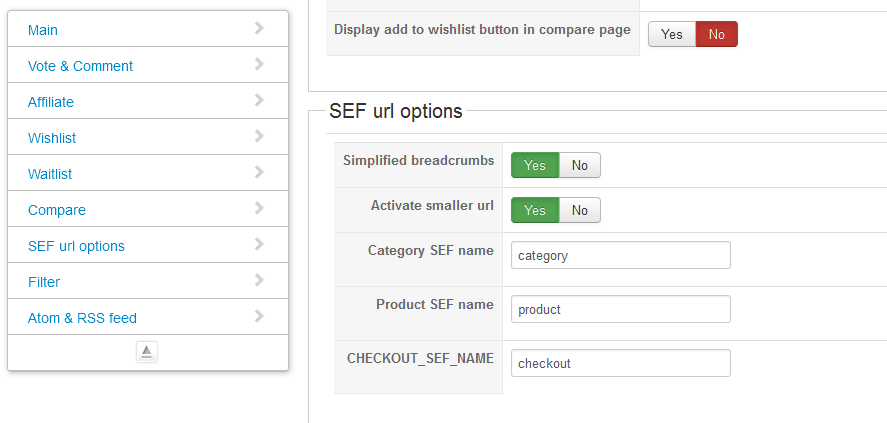Click the chevron arrow beside Waitlist

pos(259,173)
